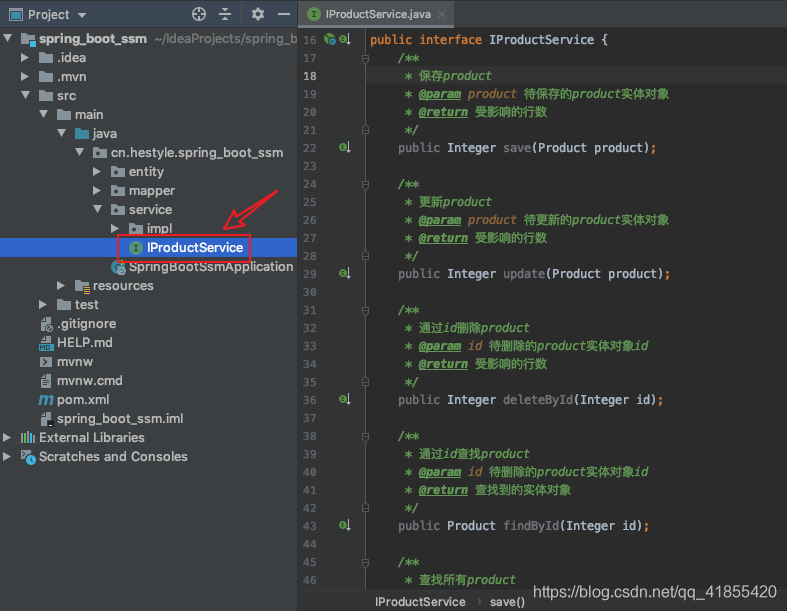The width and height of the screenshot is (787, 611).
Task: Click the collapse all icon in Project toolbar
Action: [225, 14]
